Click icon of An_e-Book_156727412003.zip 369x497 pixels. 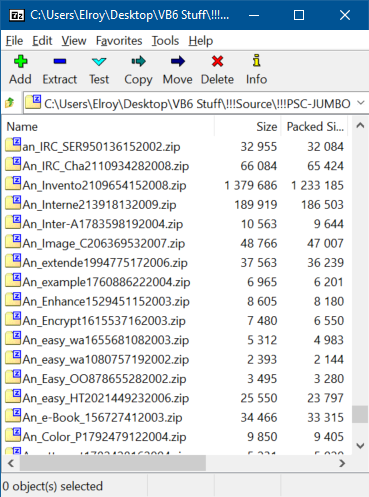click(13, 416)
